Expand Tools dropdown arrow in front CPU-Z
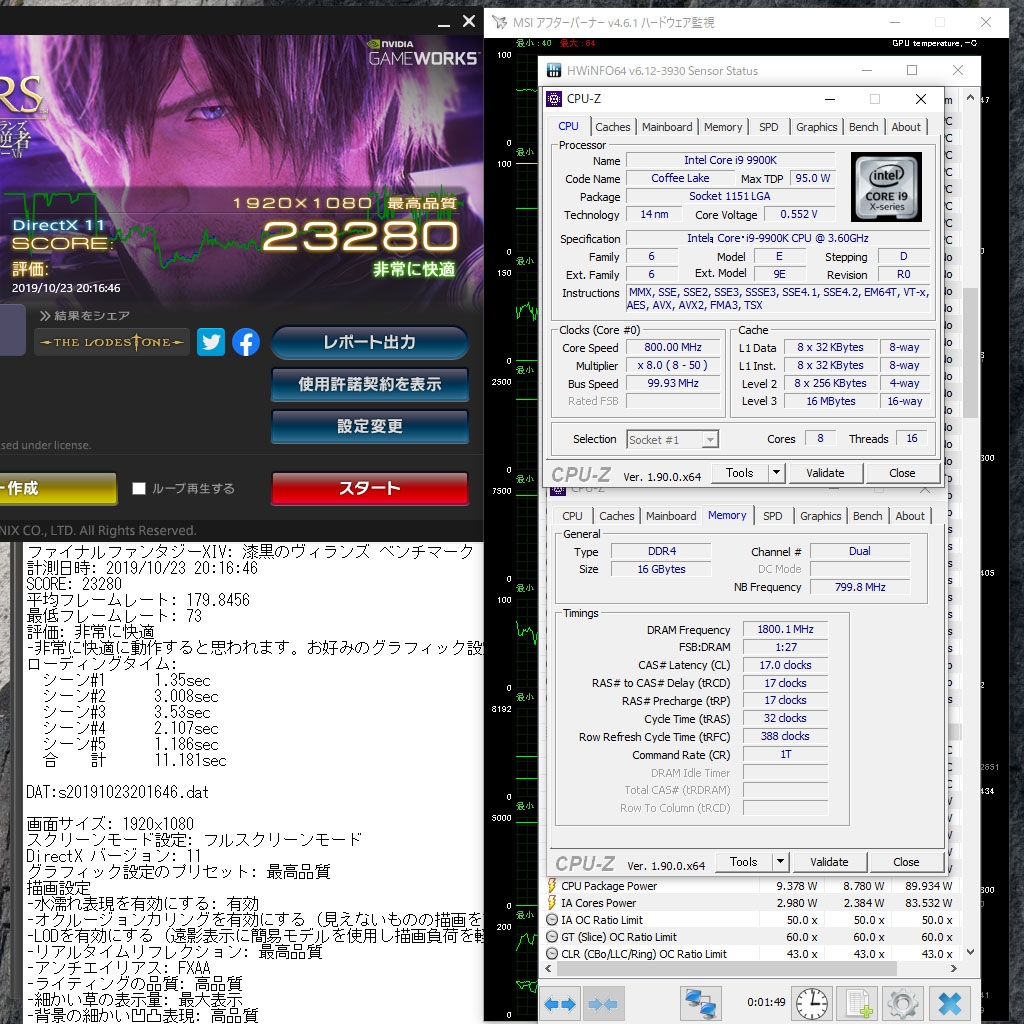 pos(776,472)
